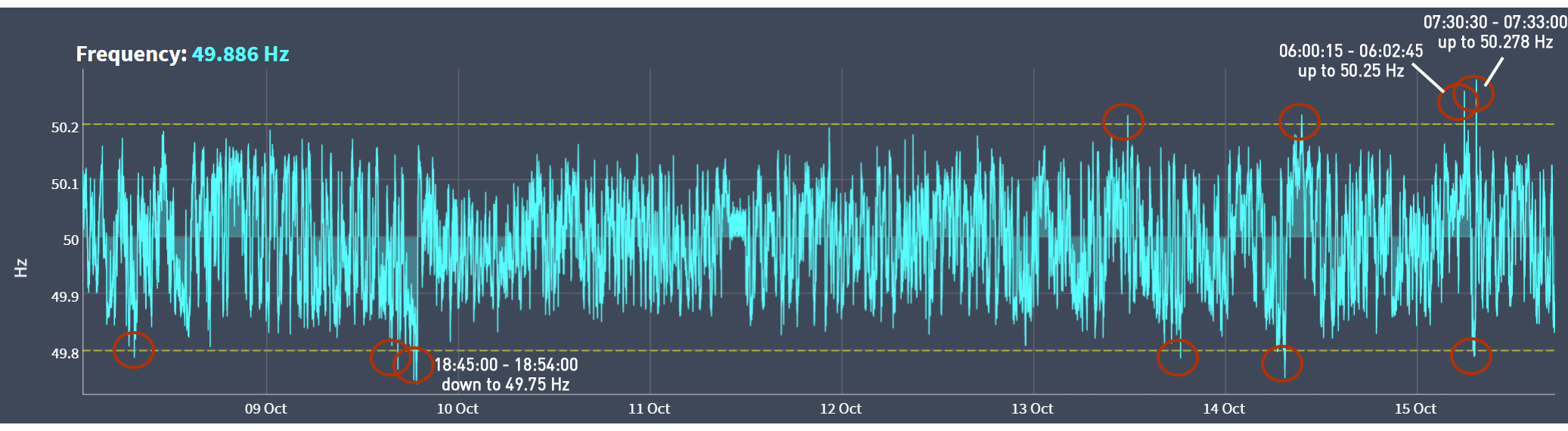
Task: Select the 15 Oct date label
Action: pos(1415,408)
